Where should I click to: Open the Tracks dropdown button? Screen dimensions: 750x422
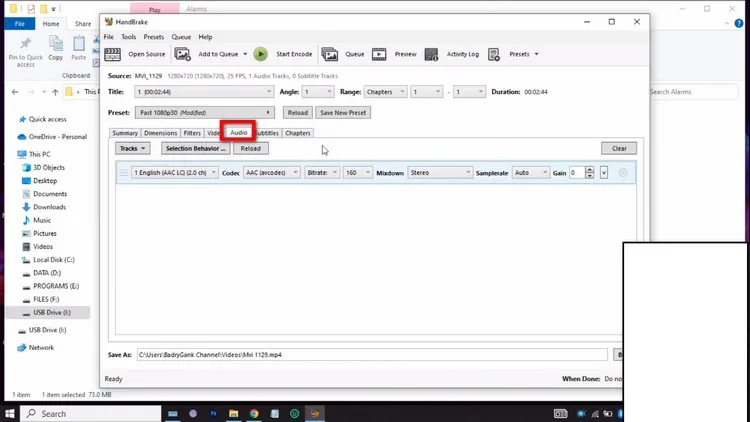pos(132,148)
